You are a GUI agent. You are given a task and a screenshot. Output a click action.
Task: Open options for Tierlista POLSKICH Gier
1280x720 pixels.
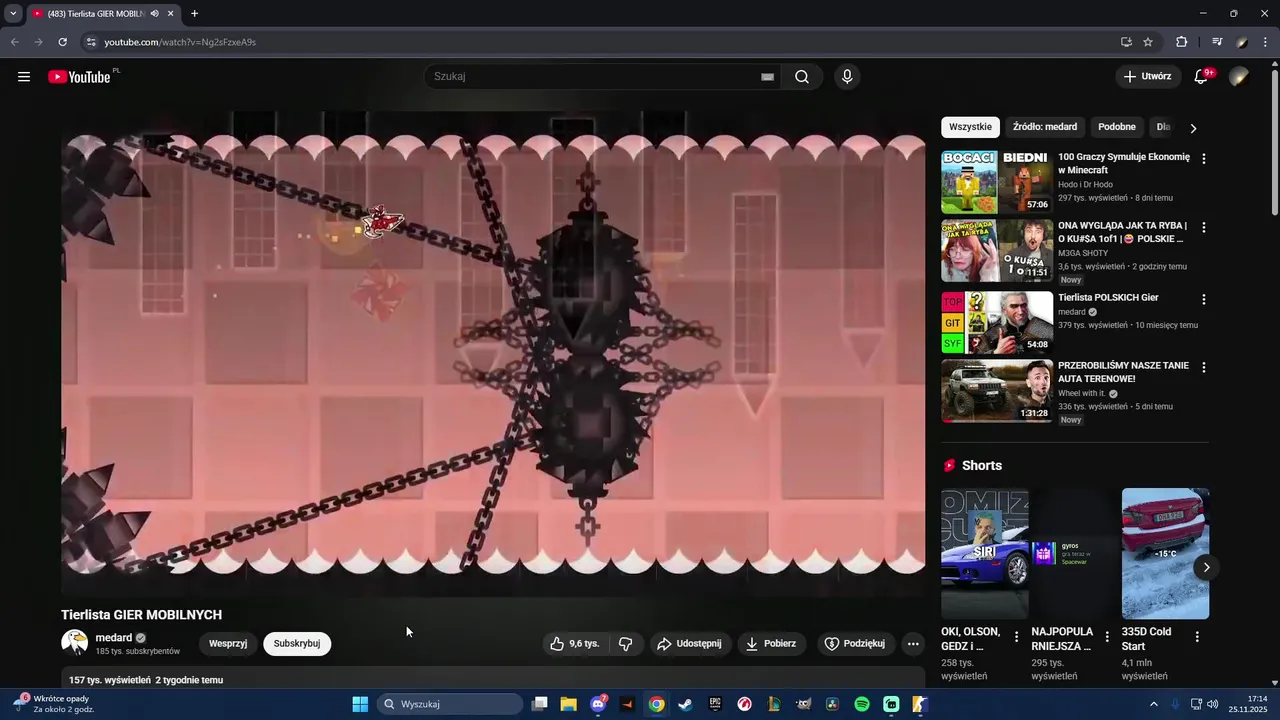tap(1204, 299)
